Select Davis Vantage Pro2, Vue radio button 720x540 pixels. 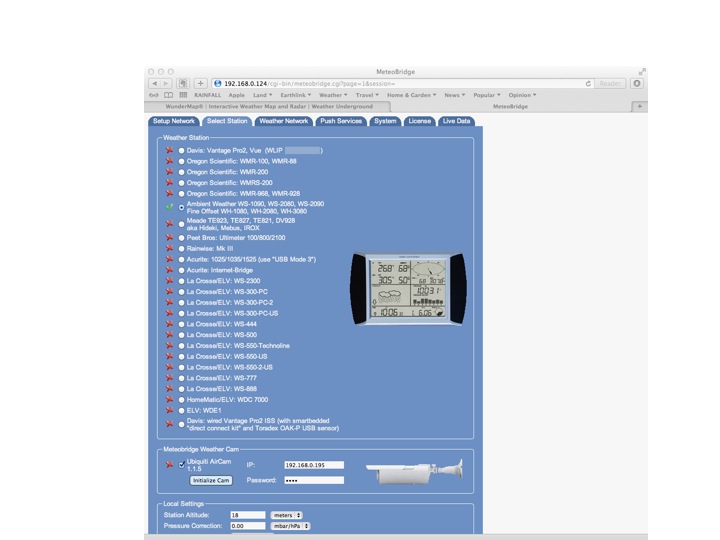tap(181, 150)
